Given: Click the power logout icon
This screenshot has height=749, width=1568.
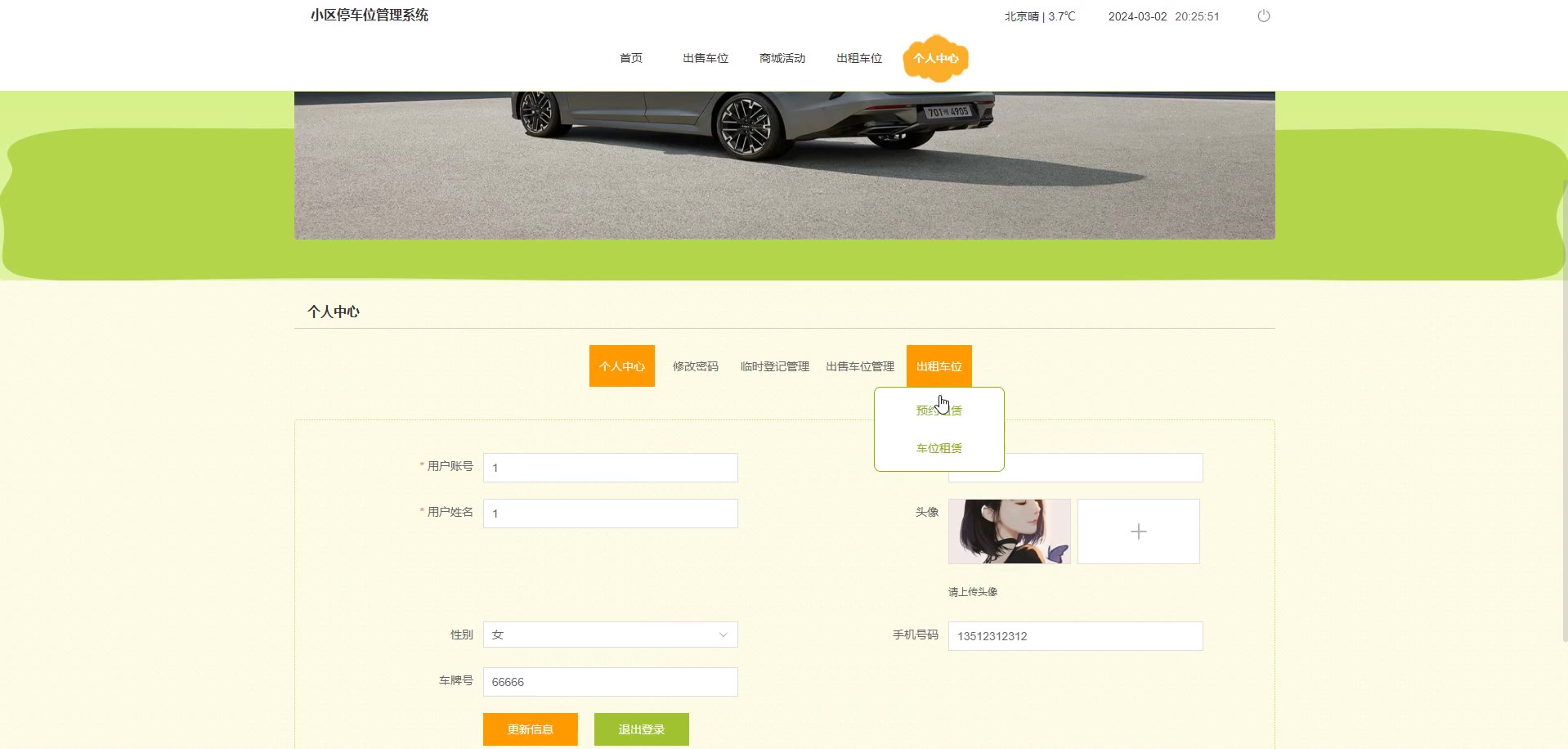Looking at the screenshot, I should (x=1263, y=16).
